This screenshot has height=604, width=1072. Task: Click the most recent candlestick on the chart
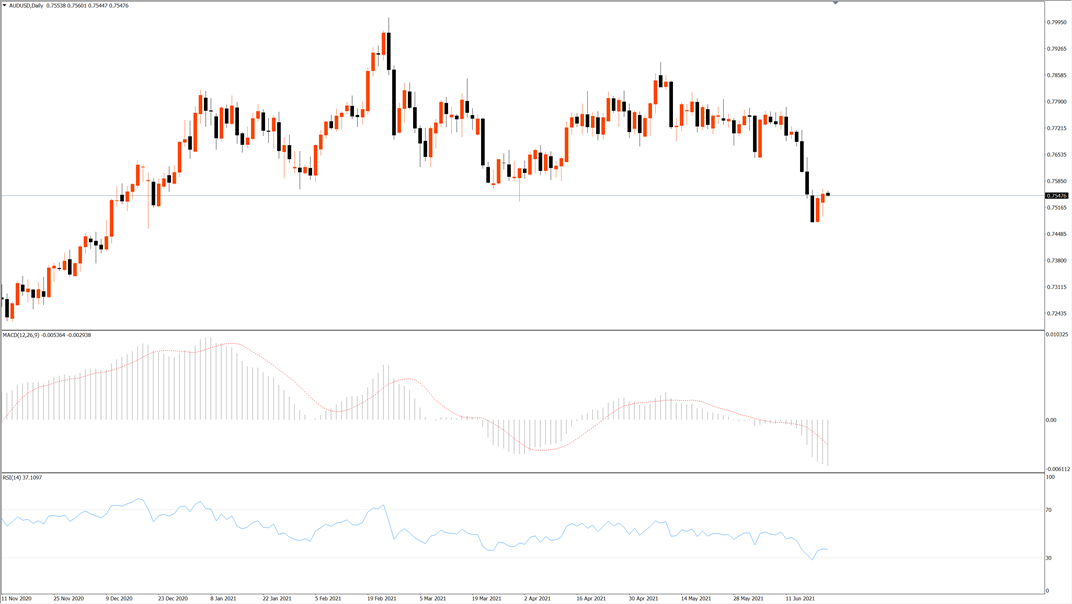coord(828,194)
